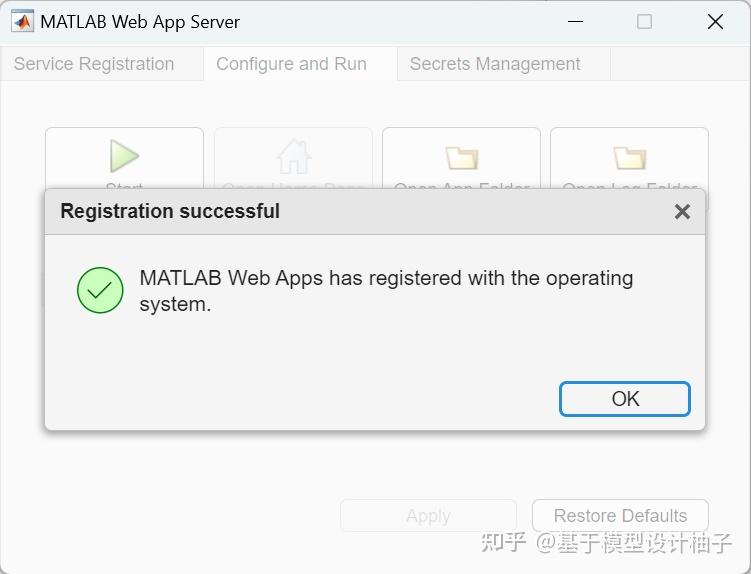The height and width of the screenshot is (574, 751).
Task: Click the Restore Defaults button
Action: (x=620, y=516)
